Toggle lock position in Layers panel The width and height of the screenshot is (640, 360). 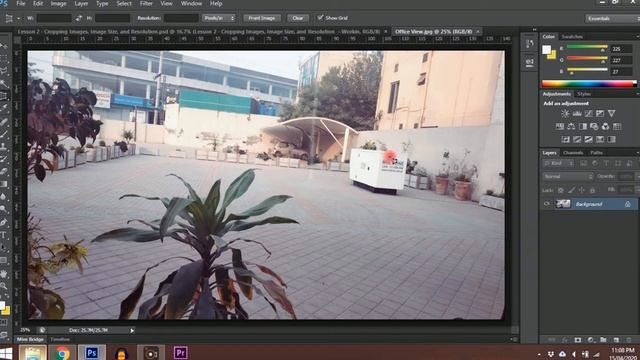tap(582, 190)
